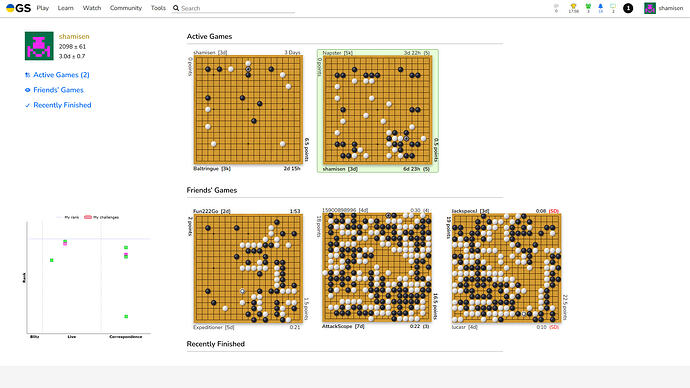The image size is (690, 388).
Task: Click the Active Games section heading
Action: coord(209,37)
